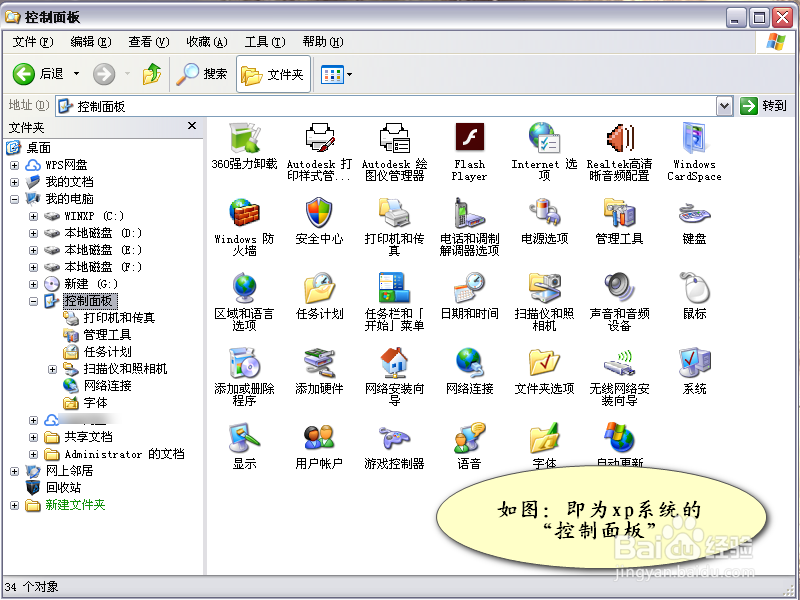Screen dimensions: 800x600
Task: Click the 转到 go button
Action: (x=763, y=106)
